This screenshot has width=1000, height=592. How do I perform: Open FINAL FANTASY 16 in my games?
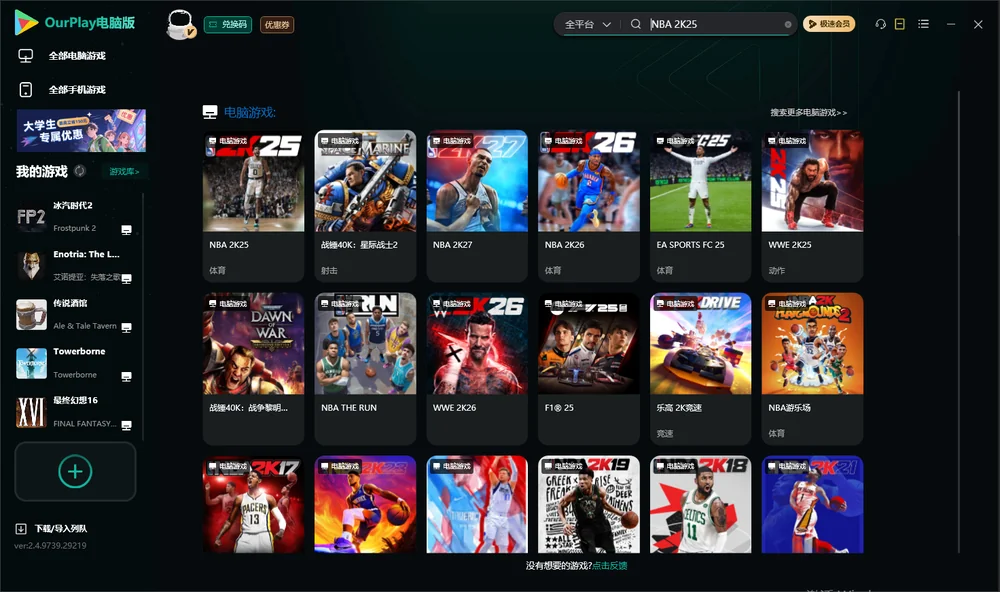(75, 412)
